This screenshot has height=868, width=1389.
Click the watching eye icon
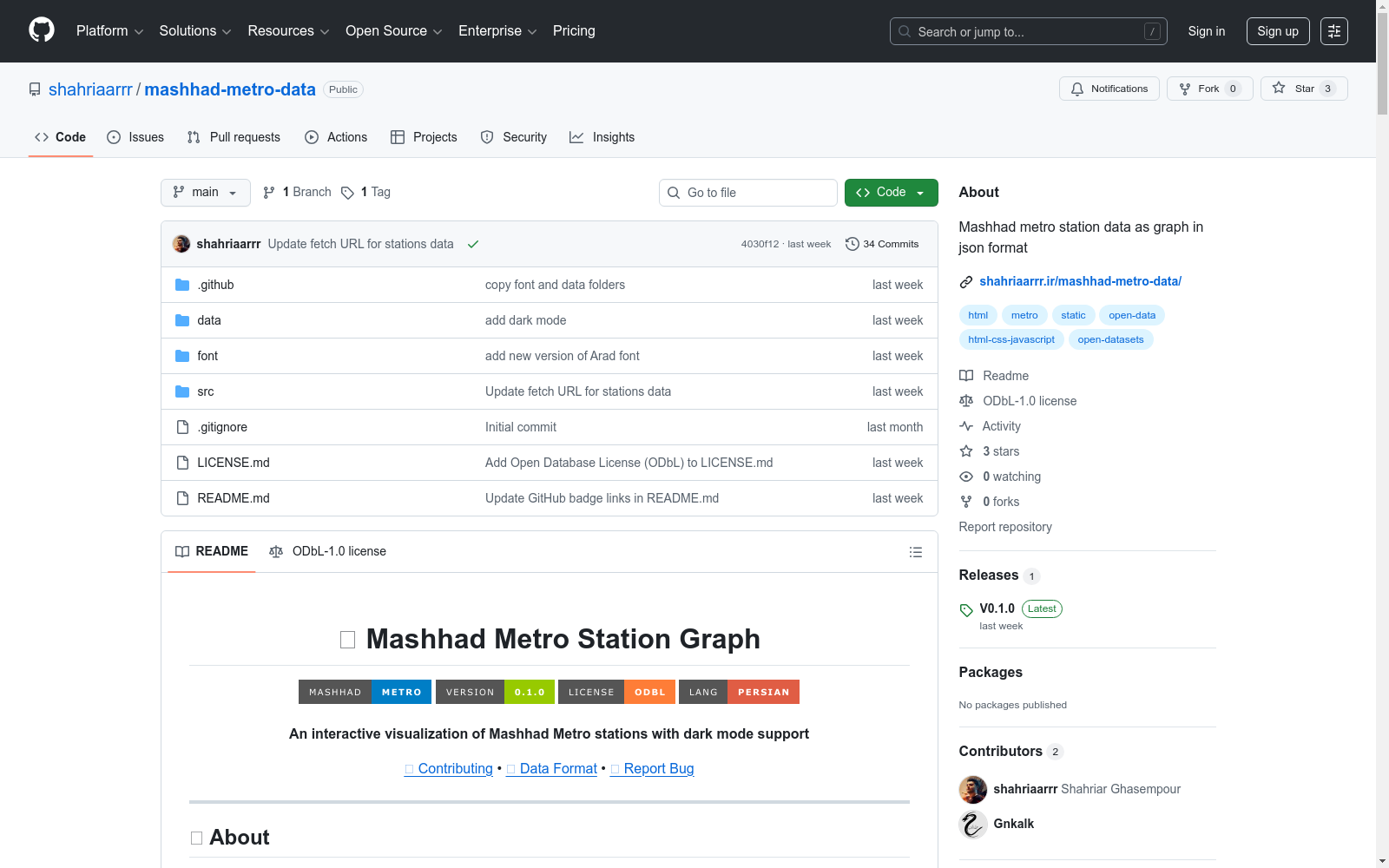click(966, 477)
